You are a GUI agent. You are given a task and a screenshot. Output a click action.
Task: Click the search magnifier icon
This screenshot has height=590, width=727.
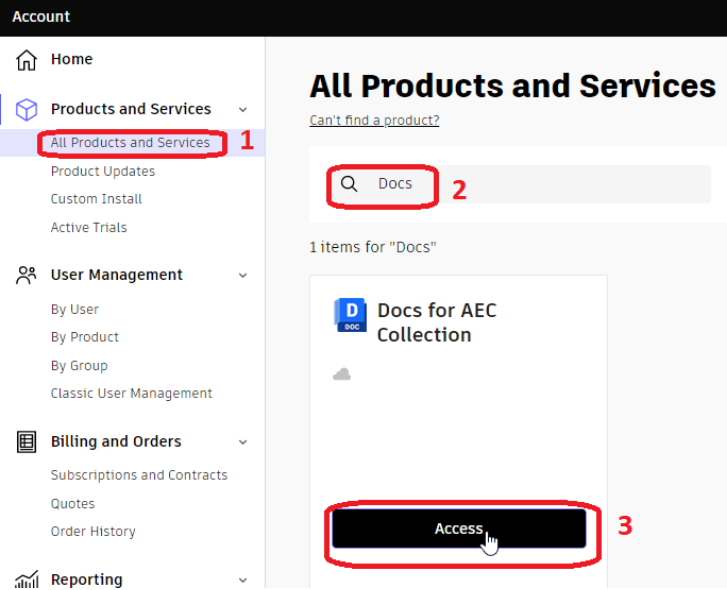(349, 184)
